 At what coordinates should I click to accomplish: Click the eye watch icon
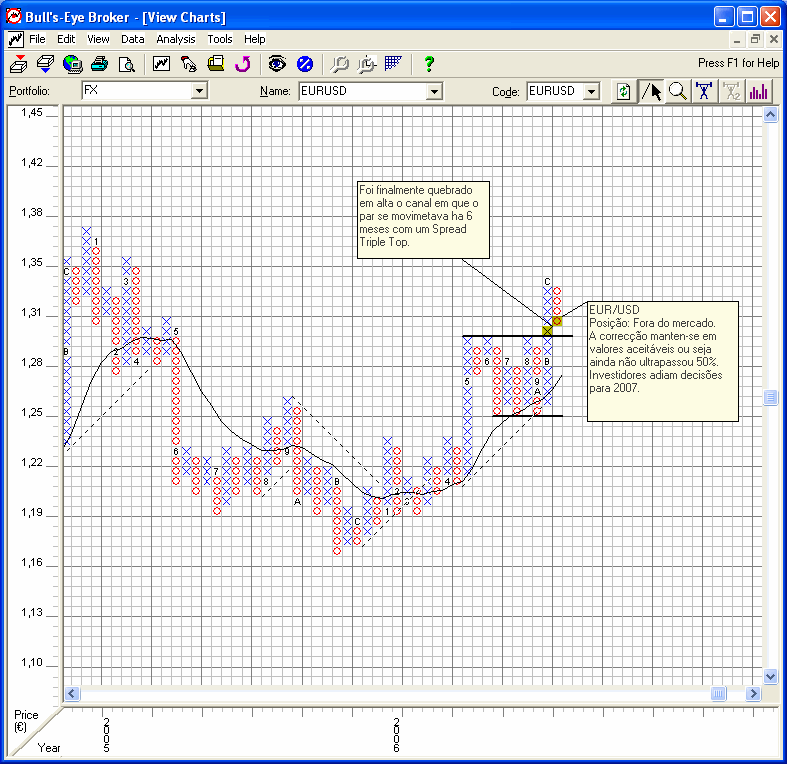[x=277, y=64]
